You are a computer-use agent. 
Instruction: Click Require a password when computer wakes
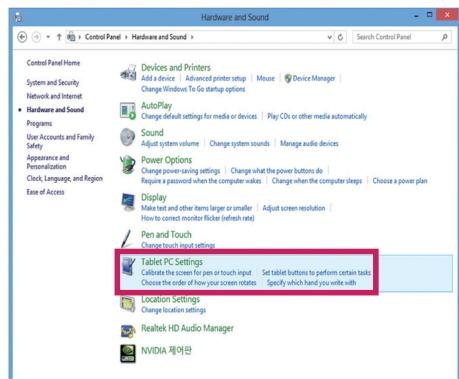(x=201, y=181)
